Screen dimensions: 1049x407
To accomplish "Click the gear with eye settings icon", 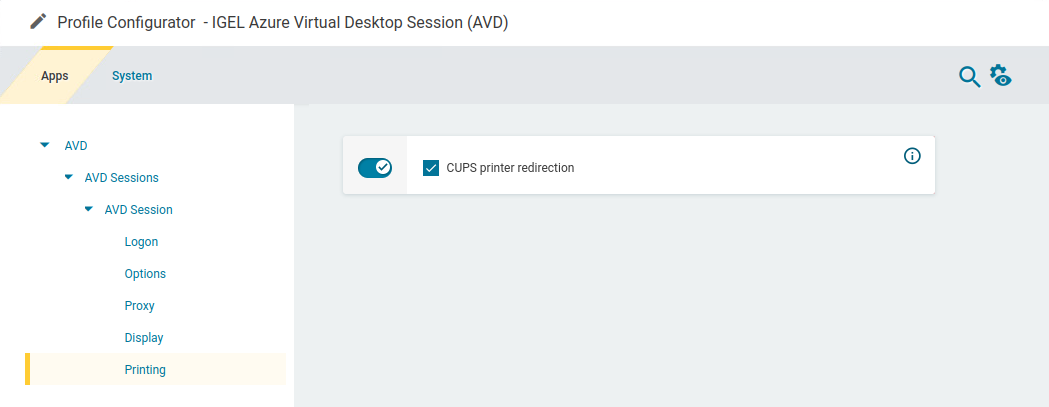I will tap(1001, 76).
